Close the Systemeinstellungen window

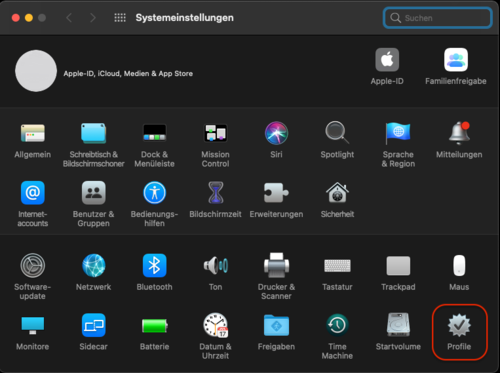[x=16, y=18]
